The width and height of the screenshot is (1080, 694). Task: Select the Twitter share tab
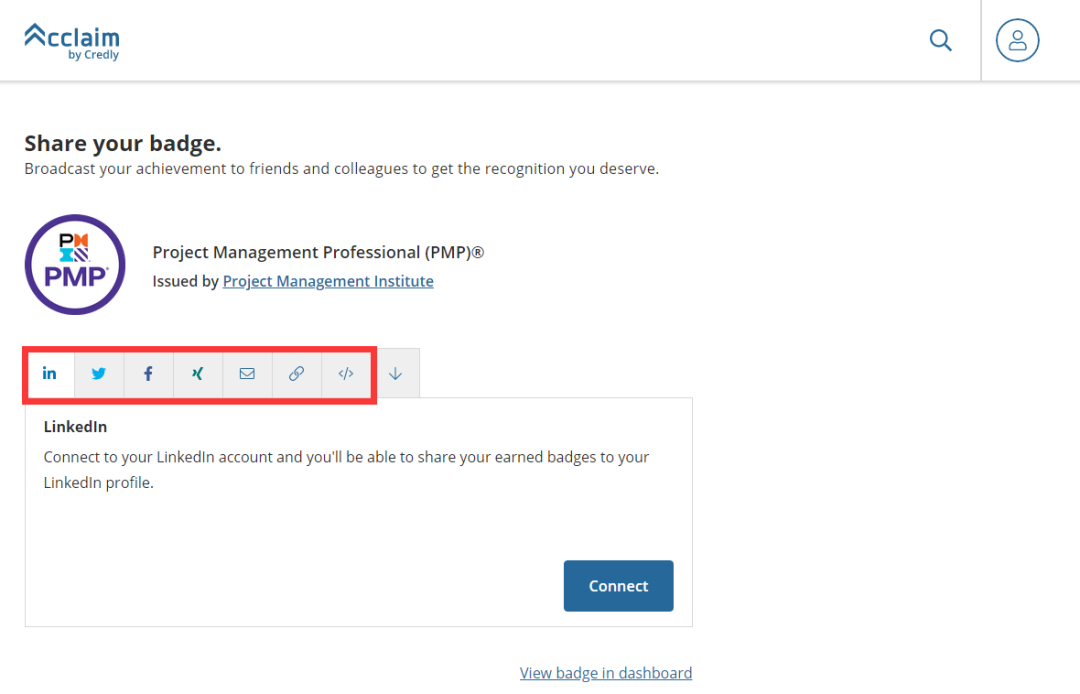coord(99,373)
